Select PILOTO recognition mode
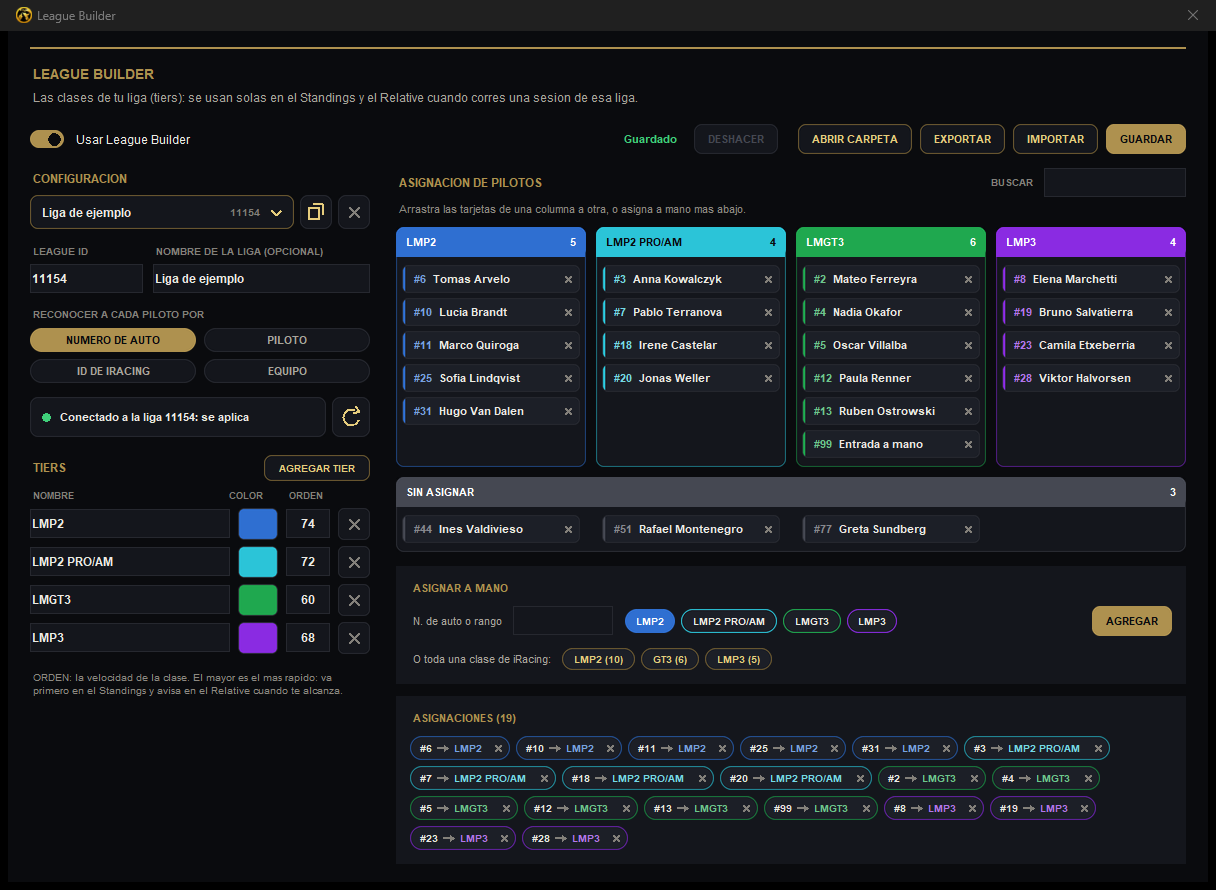The width and height of the screenshot is (1216, 890). [x=287, y=340]
